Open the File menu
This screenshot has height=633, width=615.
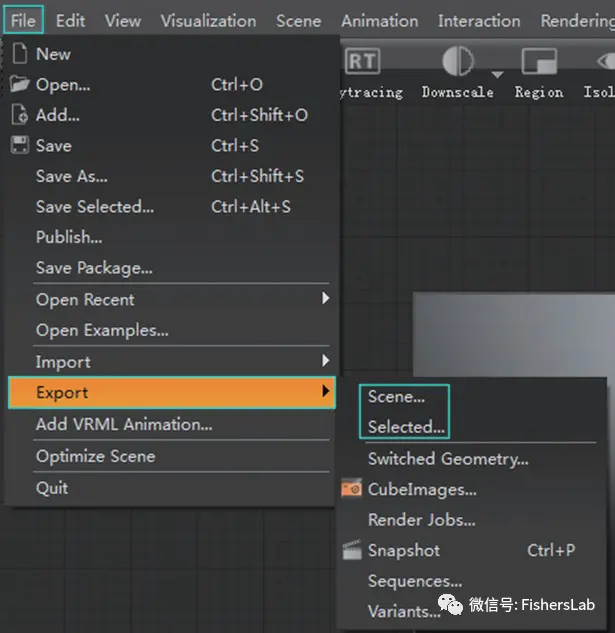click(x=23, y=20)
